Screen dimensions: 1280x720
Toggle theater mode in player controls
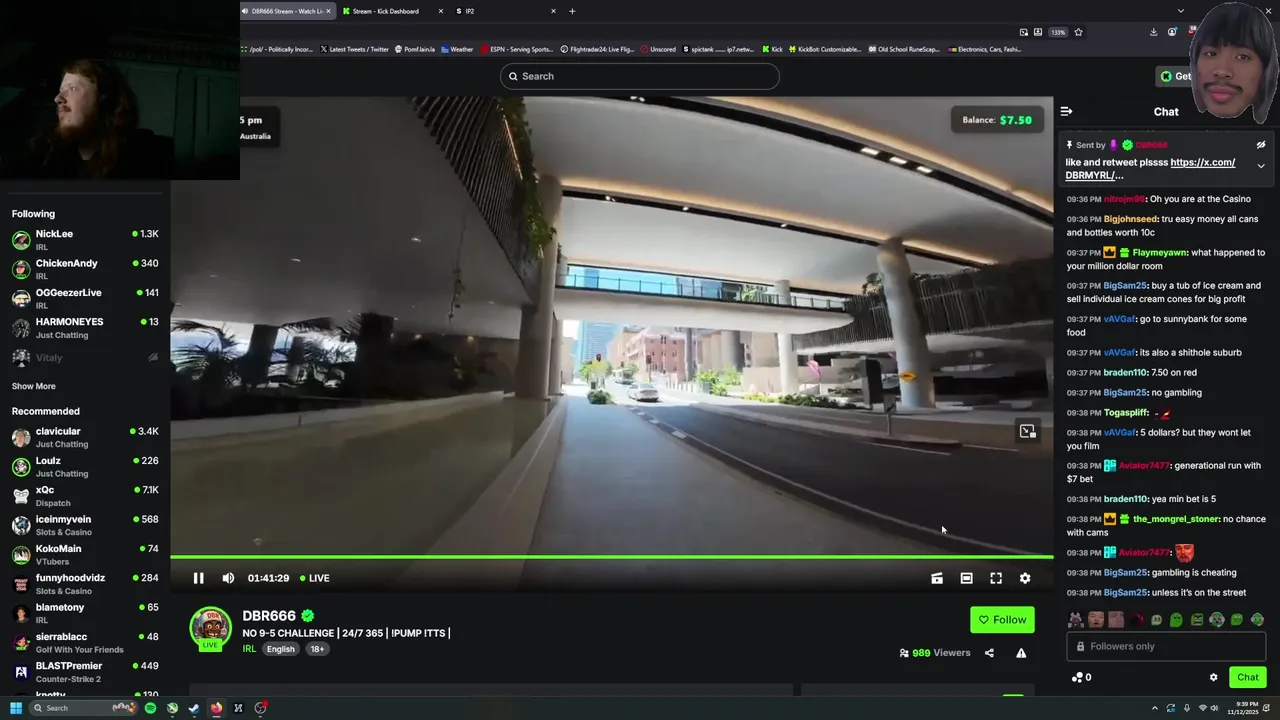pos(966,578)
